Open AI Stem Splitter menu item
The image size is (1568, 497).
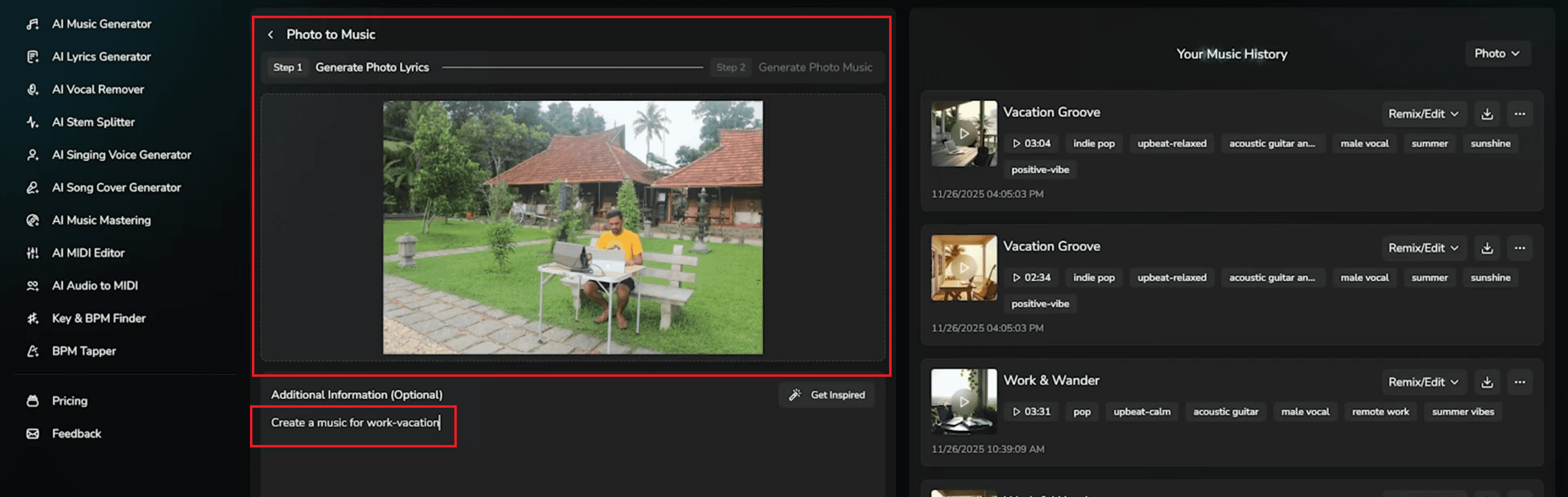[x=93, y=123]
